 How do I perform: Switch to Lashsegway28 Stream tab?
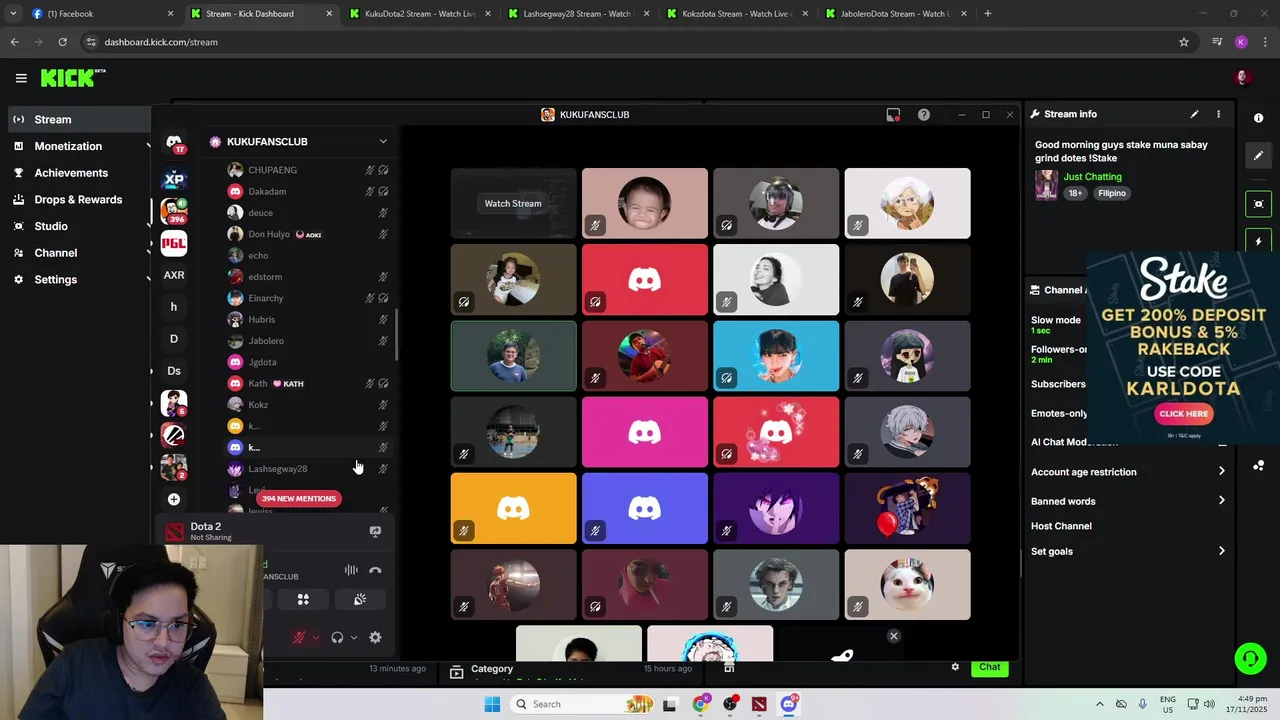pos(577,14)
